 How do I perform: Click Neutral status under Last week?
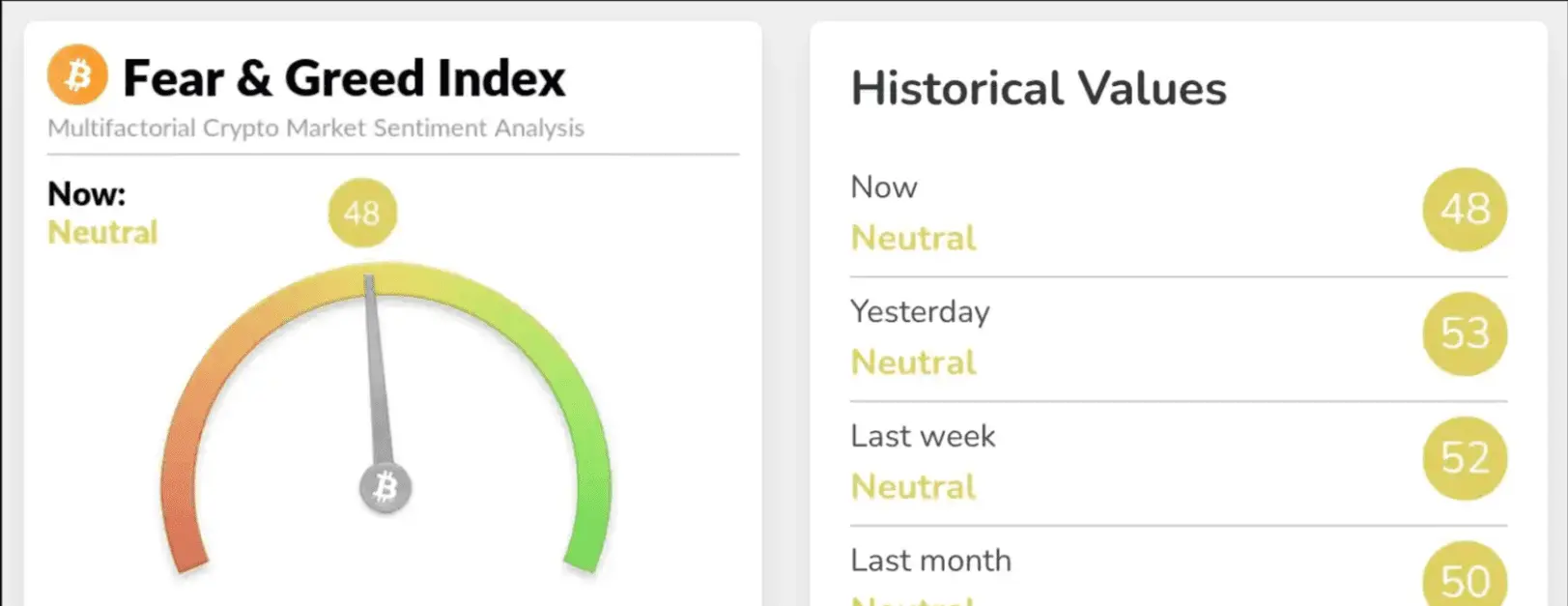(x=913, y=487)
